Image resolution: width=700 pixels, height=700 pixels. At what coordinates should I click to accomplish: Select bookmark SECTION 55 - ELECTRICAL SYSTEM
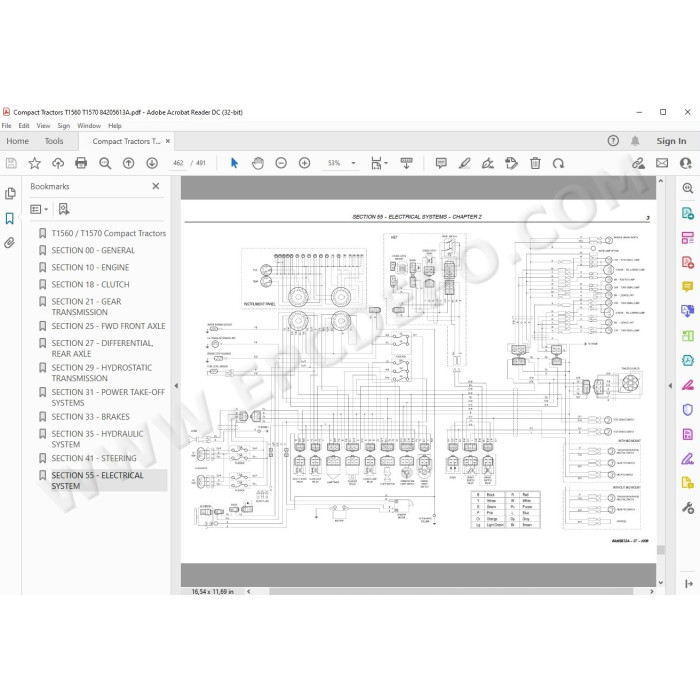(97, 480)
